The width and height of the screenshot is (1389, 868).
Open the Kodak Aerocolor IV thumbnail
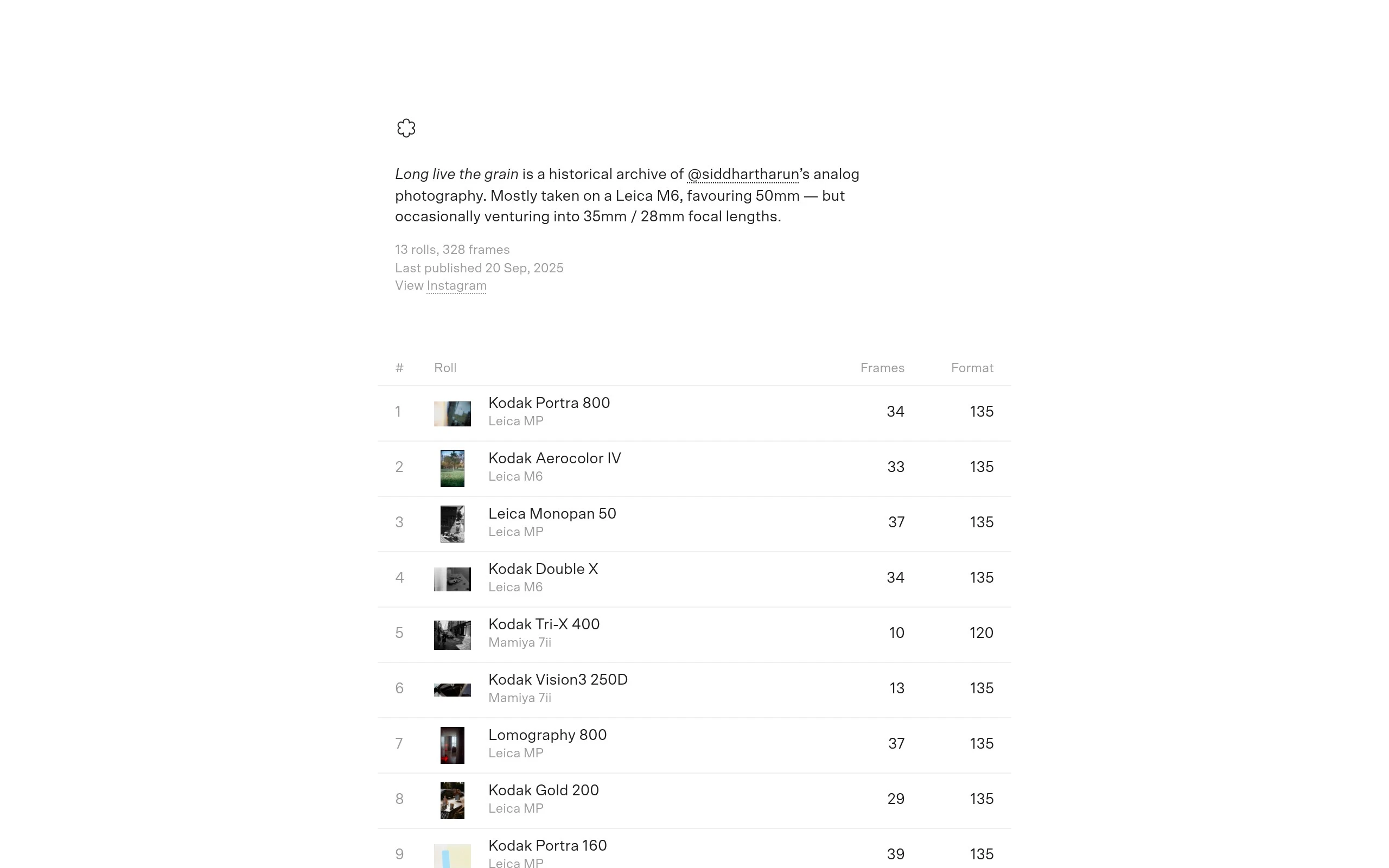tap(453, 468)
